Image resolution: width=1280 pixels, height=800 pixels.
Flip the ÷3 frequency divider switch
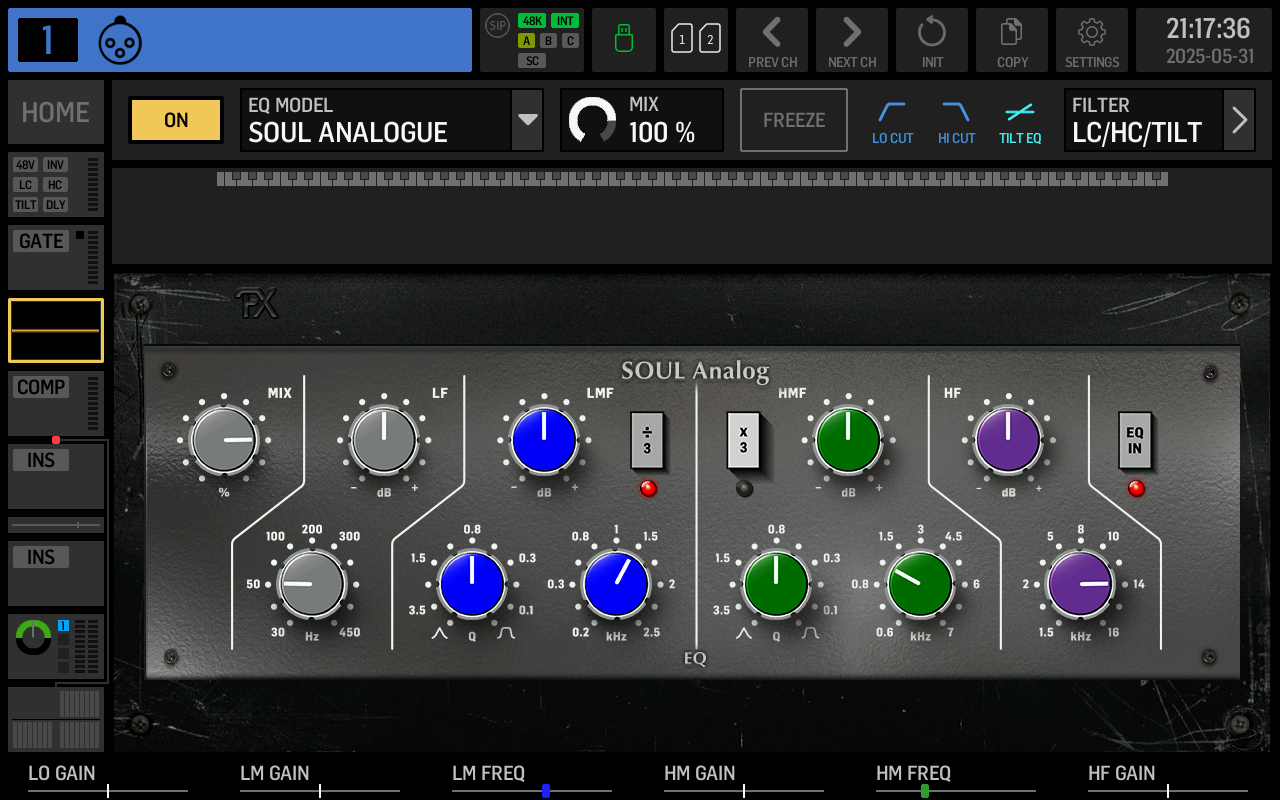647,440
